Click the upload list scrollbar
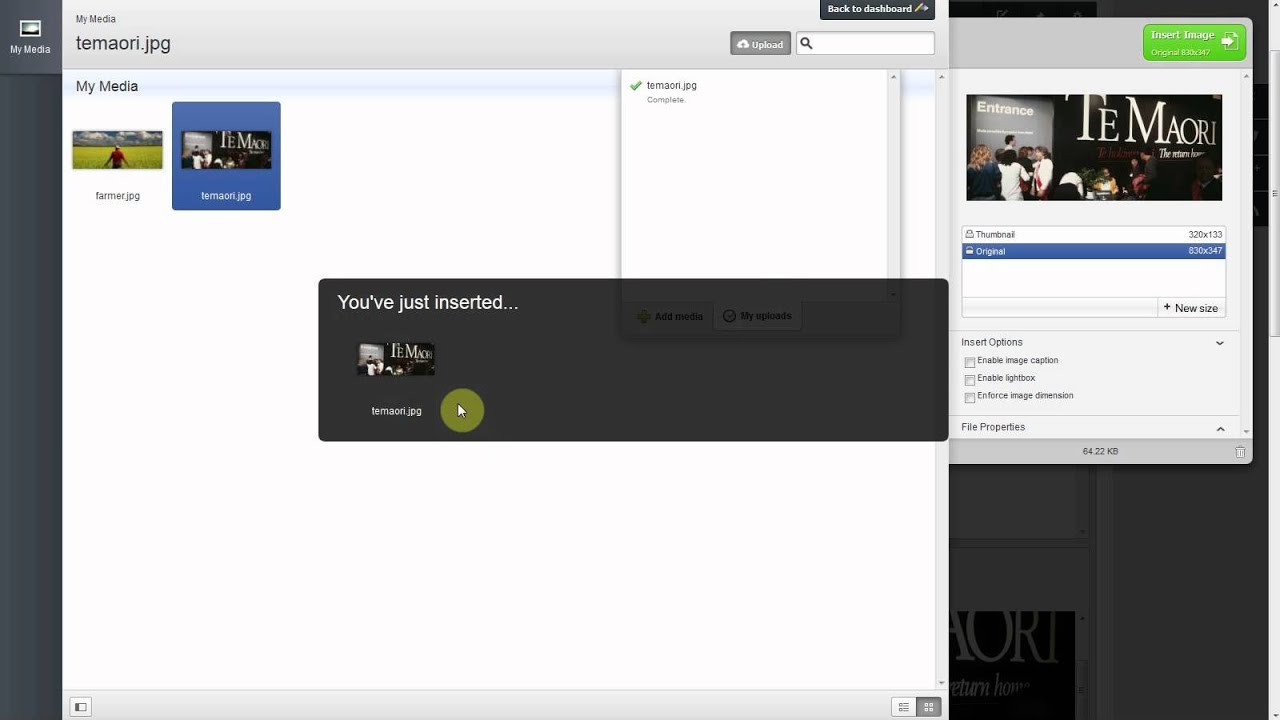The width and height of the screenshot is (1280, 720). coord(893,185)
